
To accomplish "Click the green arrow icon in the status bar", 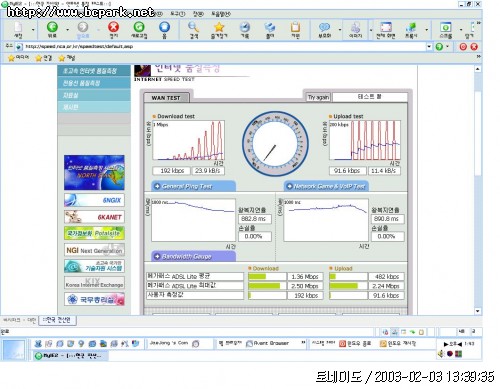I will [413, 332].
